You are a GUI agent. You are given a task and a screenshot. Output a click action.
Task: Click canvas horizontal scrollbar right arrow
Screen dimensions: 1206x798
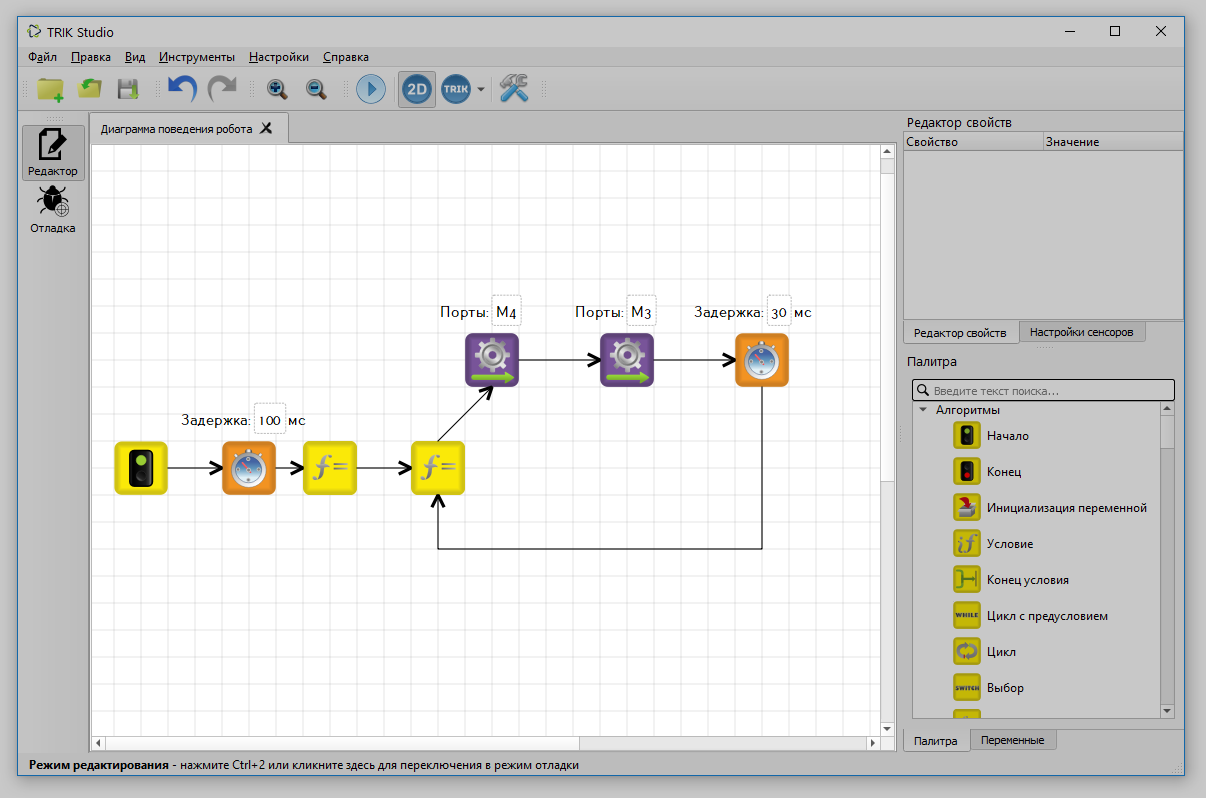point(874,743)
